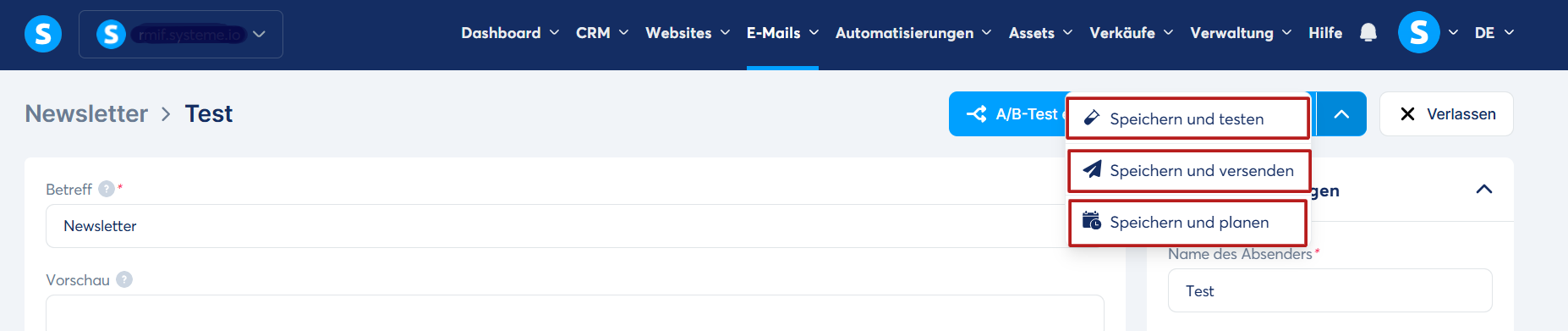Viewport: 1568px width, 331px height.
Task: Choose Speichern und versenden option
Action: pos(1189,170)
